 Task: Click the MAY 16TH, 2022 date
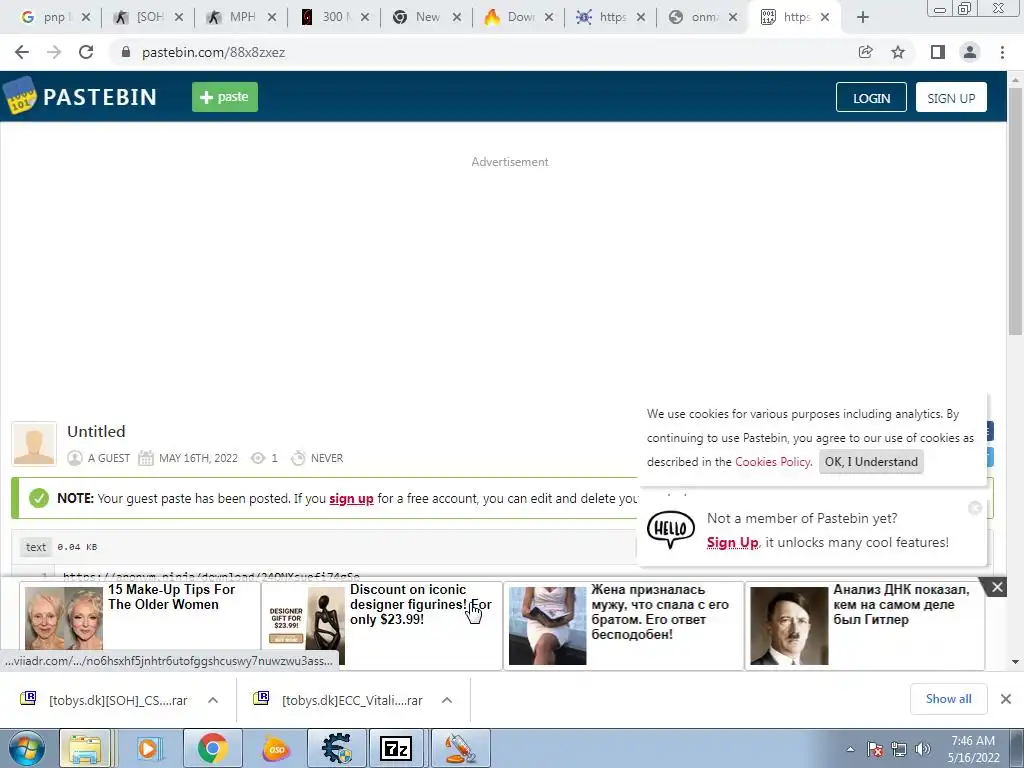(x=199, y=458)
